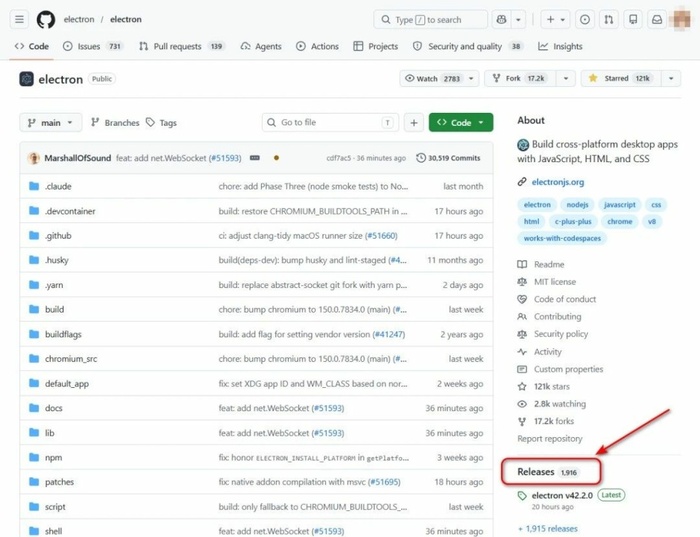Select the Code tab
700x537 pixels.
(x=32, y=46)
